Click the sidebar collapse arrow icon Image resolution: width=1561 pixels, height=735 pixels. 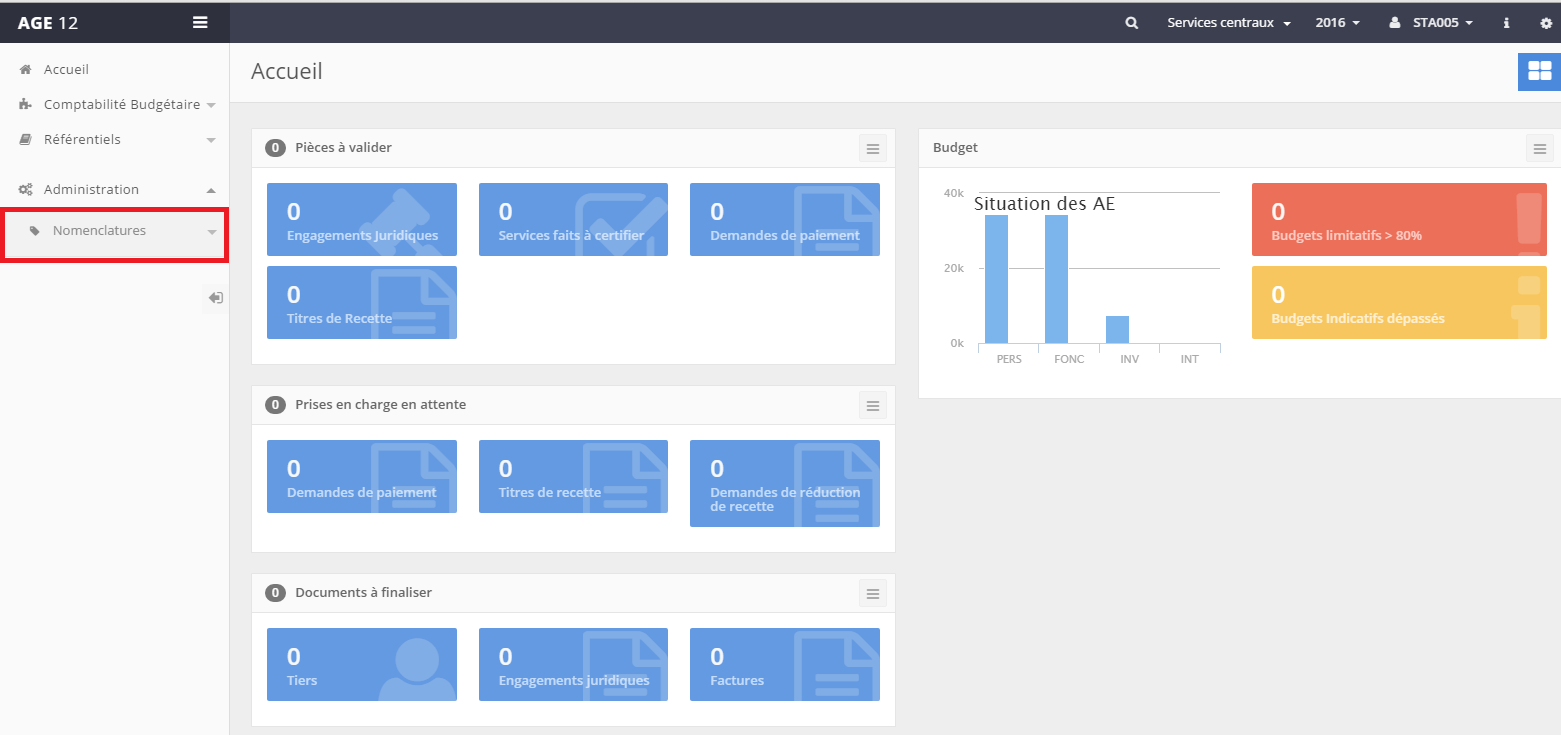(215, 298)
